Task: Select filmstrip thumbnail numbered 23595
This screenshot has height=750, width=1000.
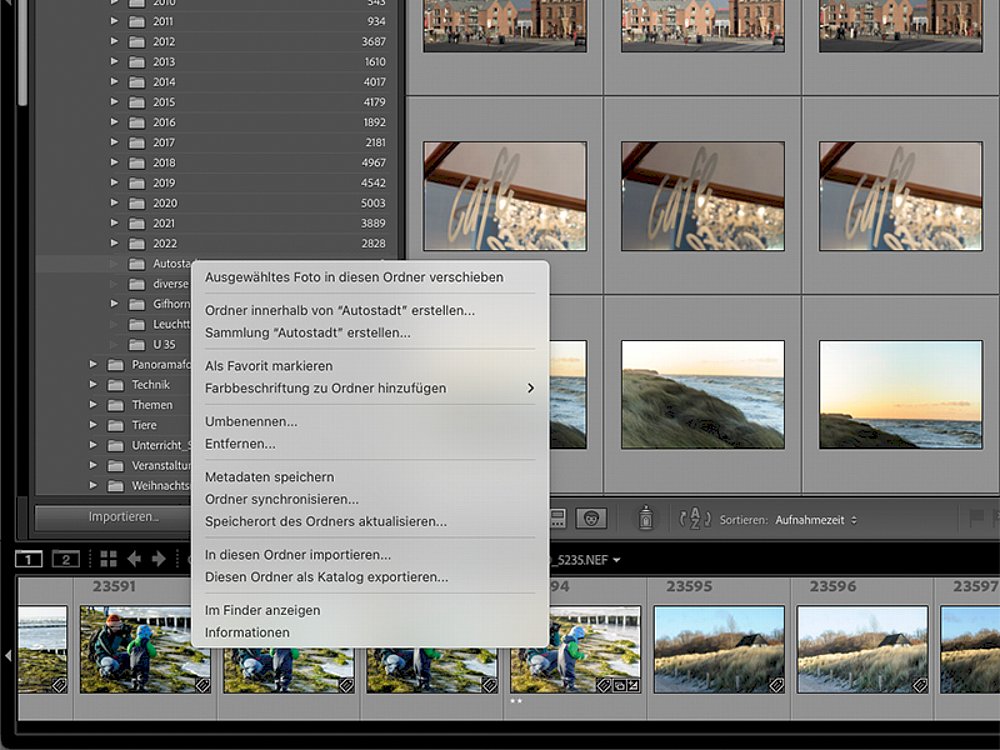Action: click(719, 649)
